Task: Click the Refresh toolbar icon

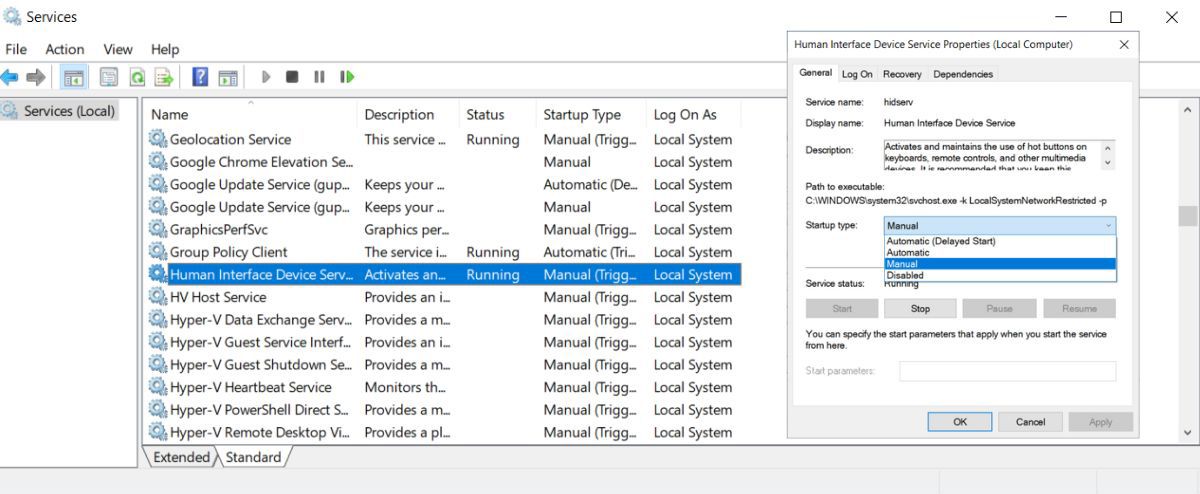Action: point(137,77)
